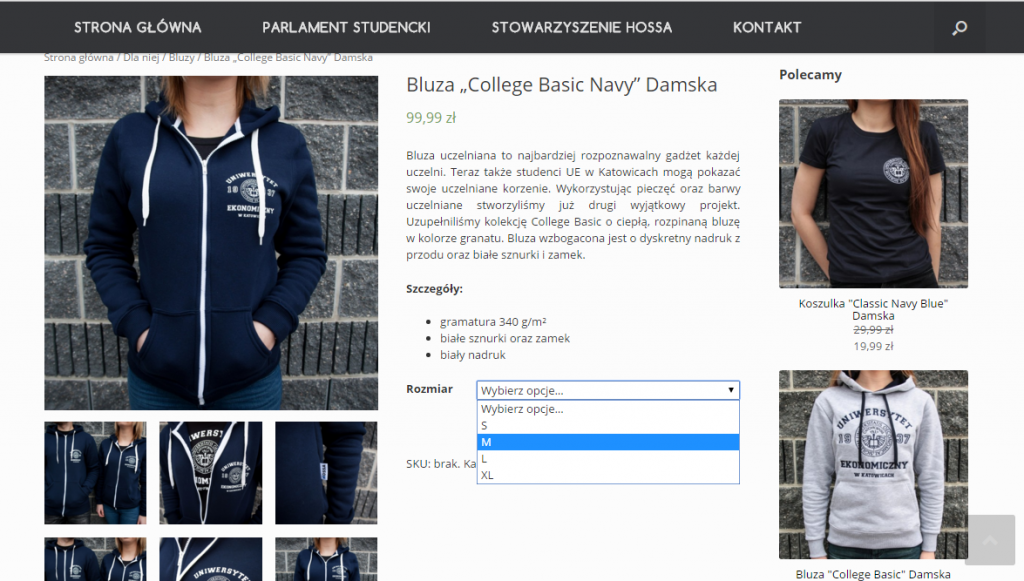Image resolution: width=1024 pixels, height=581 pixels.
Task: Click the 'gramatura 340 g/m²' detail
Action: [493, 322]
